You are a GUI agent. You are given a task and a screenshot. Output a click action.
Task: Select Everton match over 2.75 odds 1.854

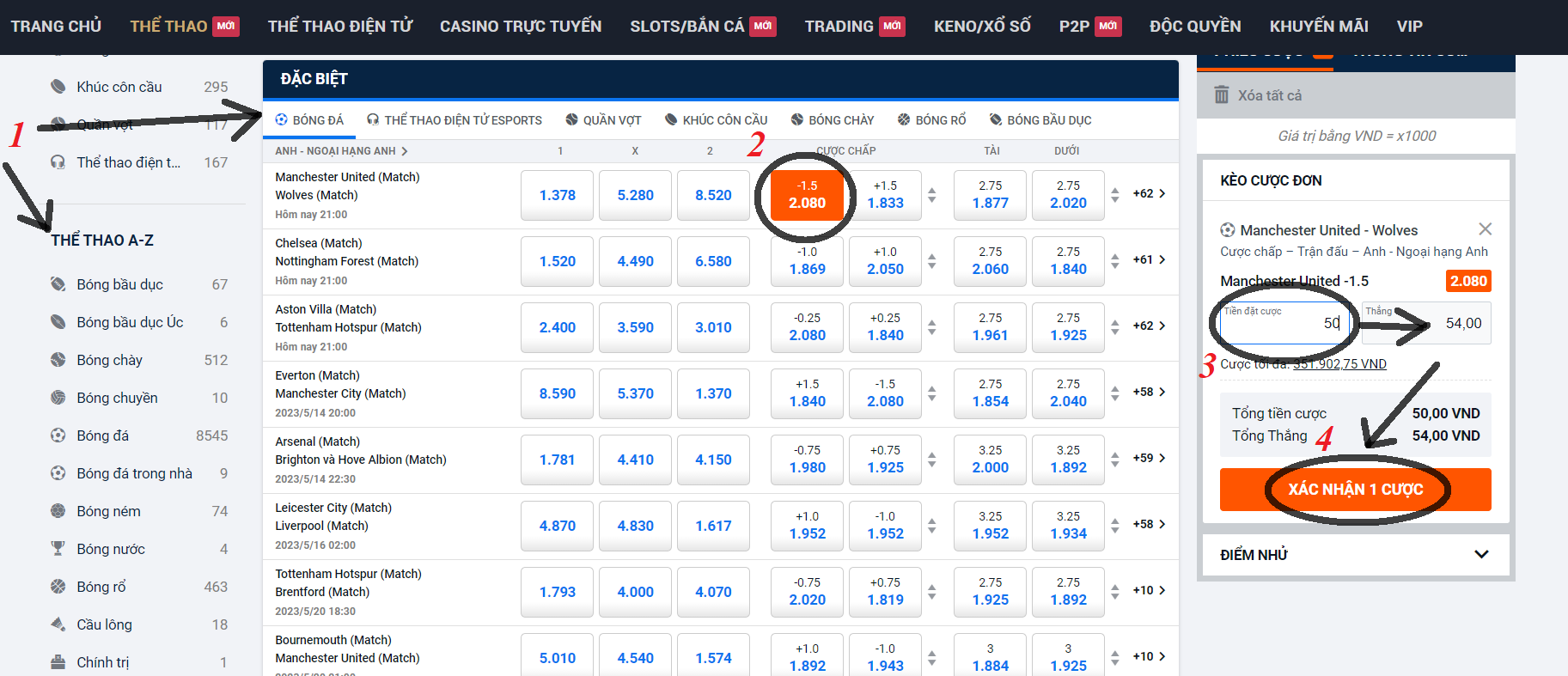click(x=991, y=393)
